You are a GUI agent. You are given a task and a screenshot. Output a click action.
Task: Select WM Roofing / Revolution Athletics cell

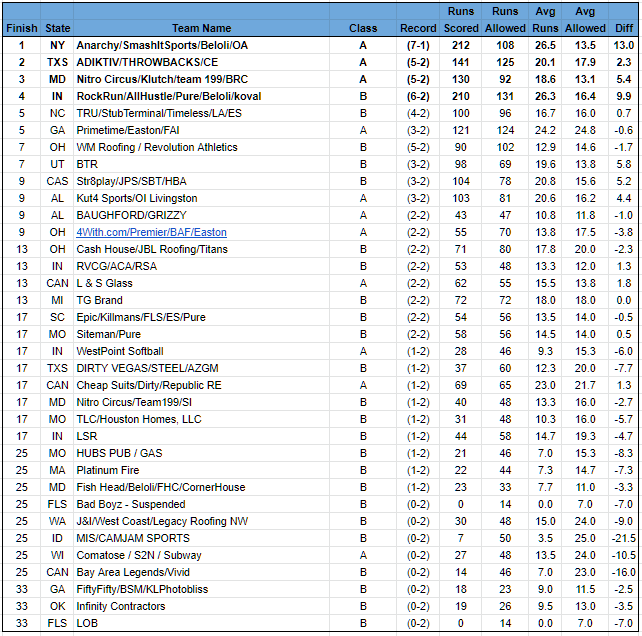click(x=201, y=147)
